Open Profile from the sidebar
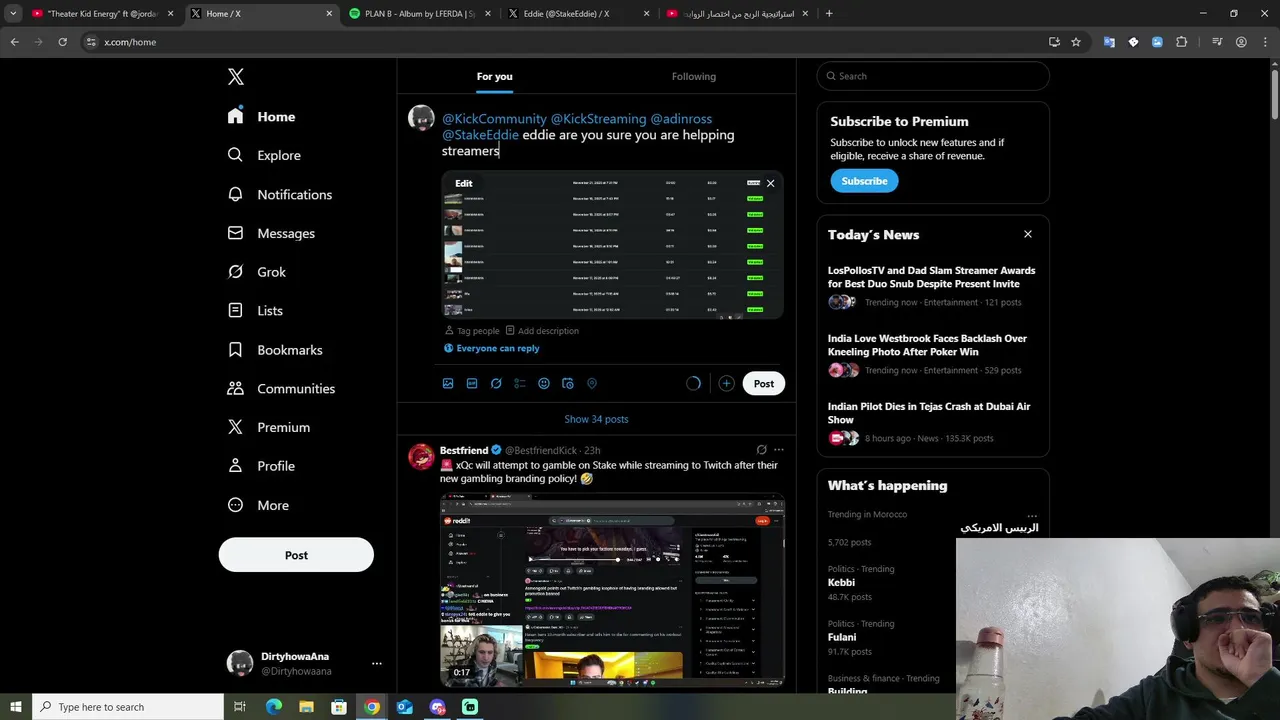Screen dimensions: 1280x720 pyautogui.click(x=261, y=466)
